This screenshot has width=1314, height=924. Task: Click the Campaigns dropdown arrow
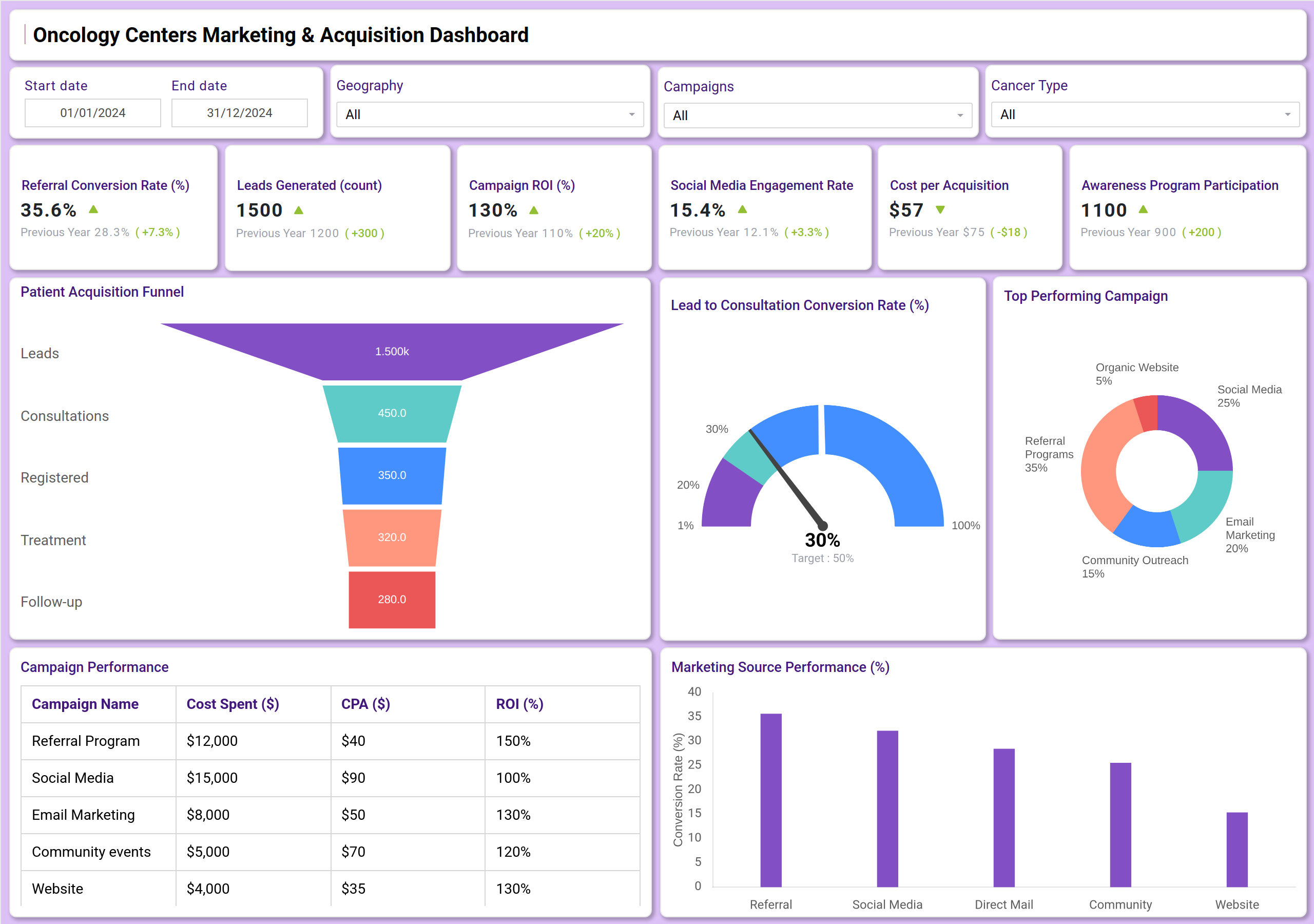pos(960,115)
